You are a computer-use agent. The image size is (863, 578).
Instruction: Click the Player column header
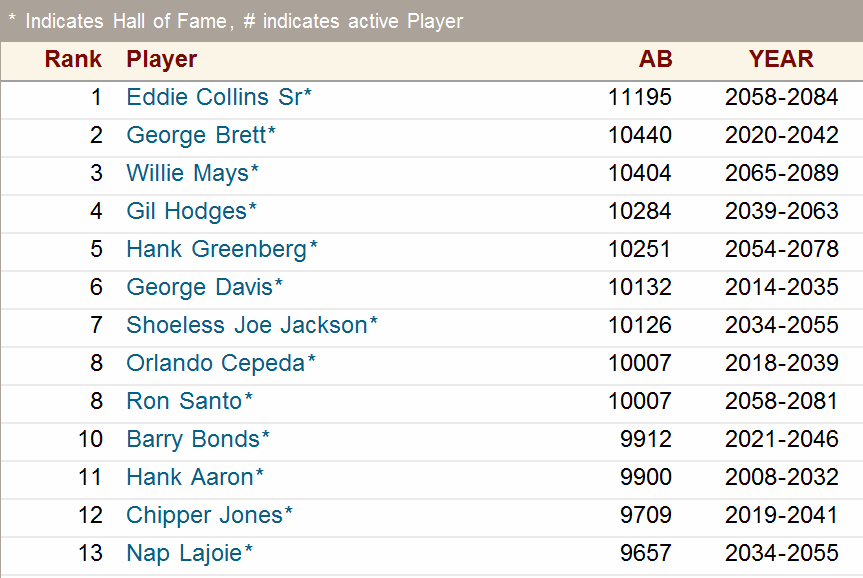162,59
